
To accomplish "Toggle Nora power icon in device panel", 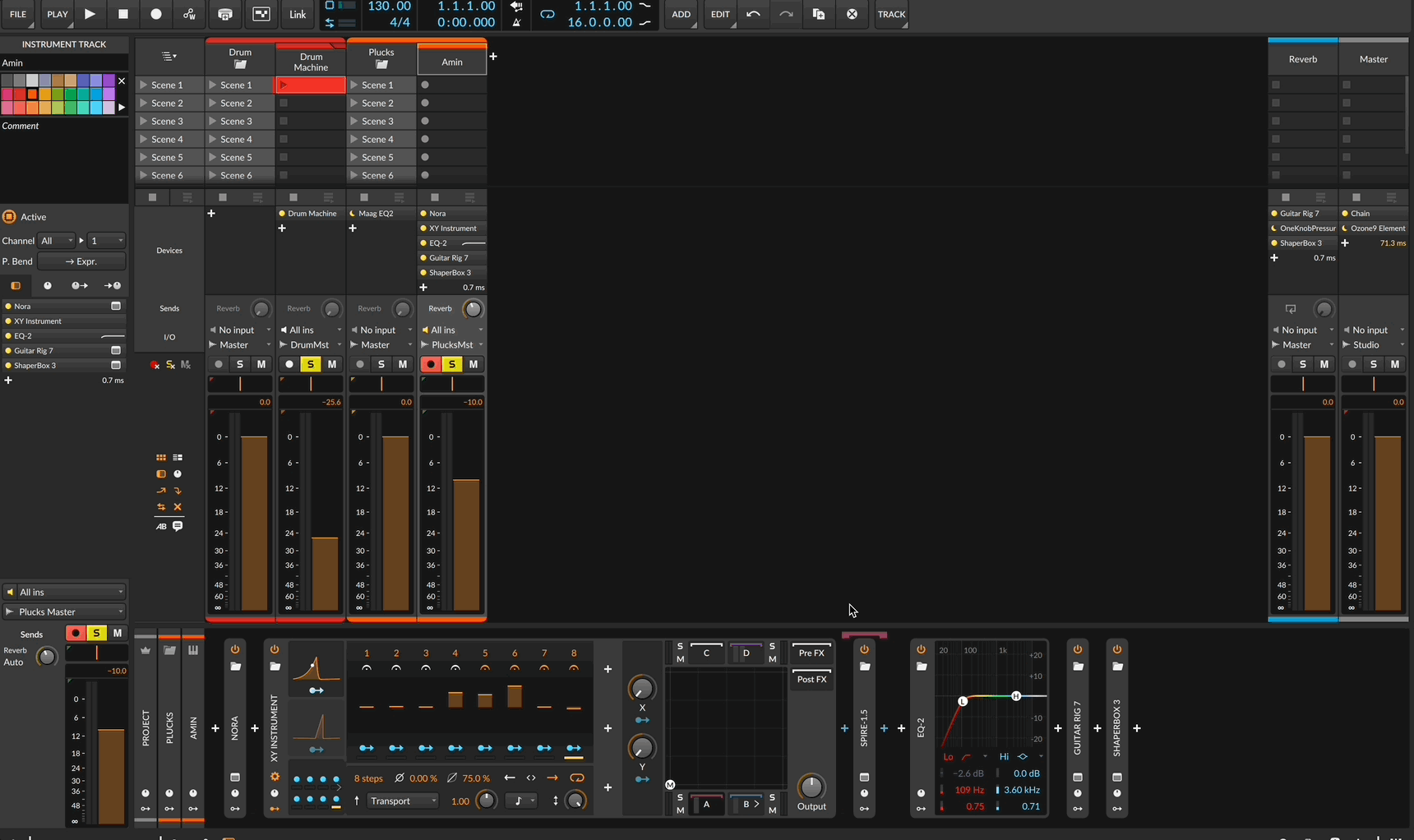I will 235,649.
